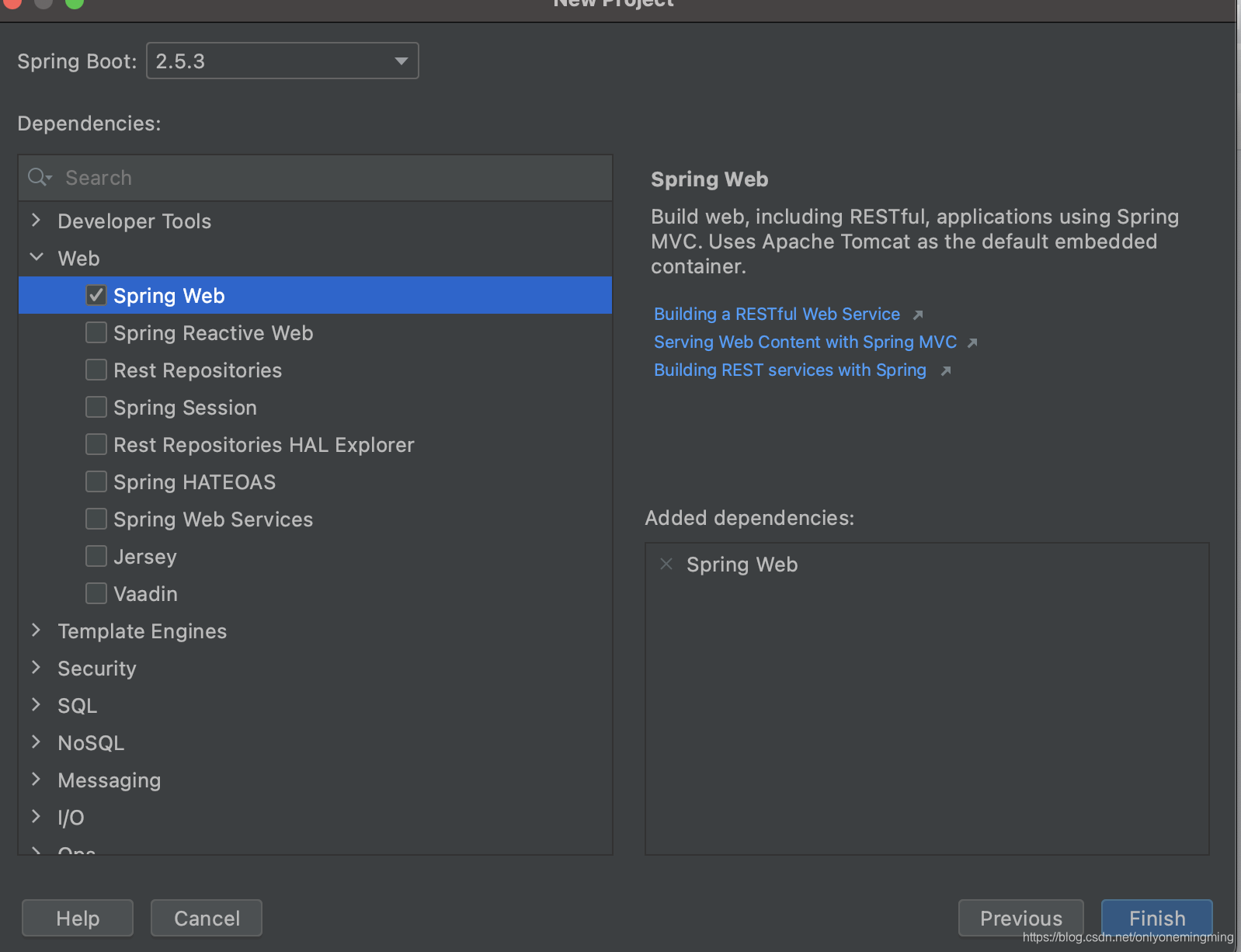Select the Security tree label
1241x952 pixels.
(x=97, y=669)
